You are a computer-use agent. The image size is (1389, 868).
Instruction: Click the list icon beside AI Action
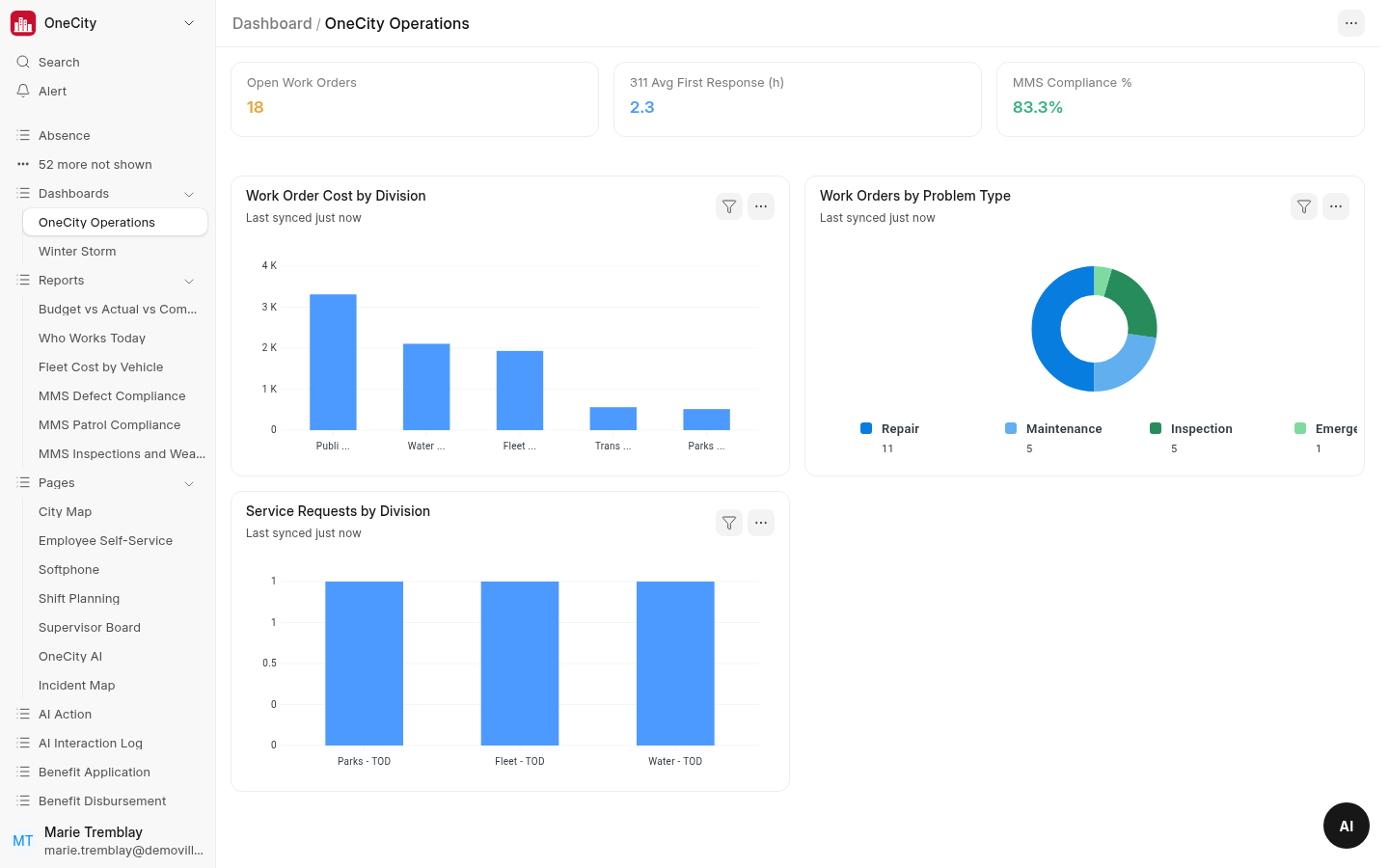(23, 714)
